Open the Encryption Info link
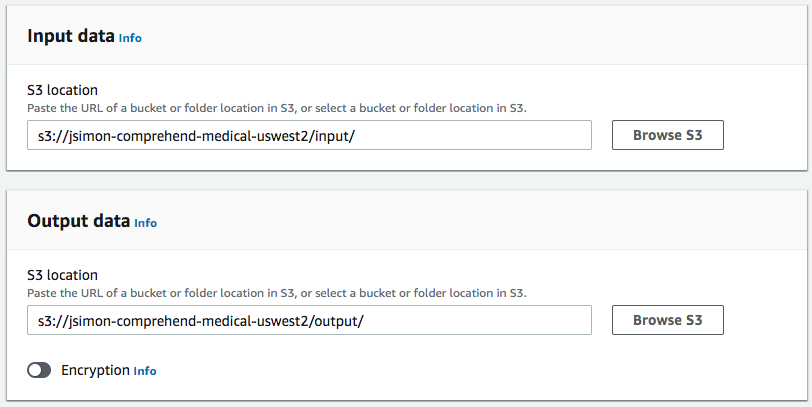This screenshot has height=407, width=812. tap(145, 371)
